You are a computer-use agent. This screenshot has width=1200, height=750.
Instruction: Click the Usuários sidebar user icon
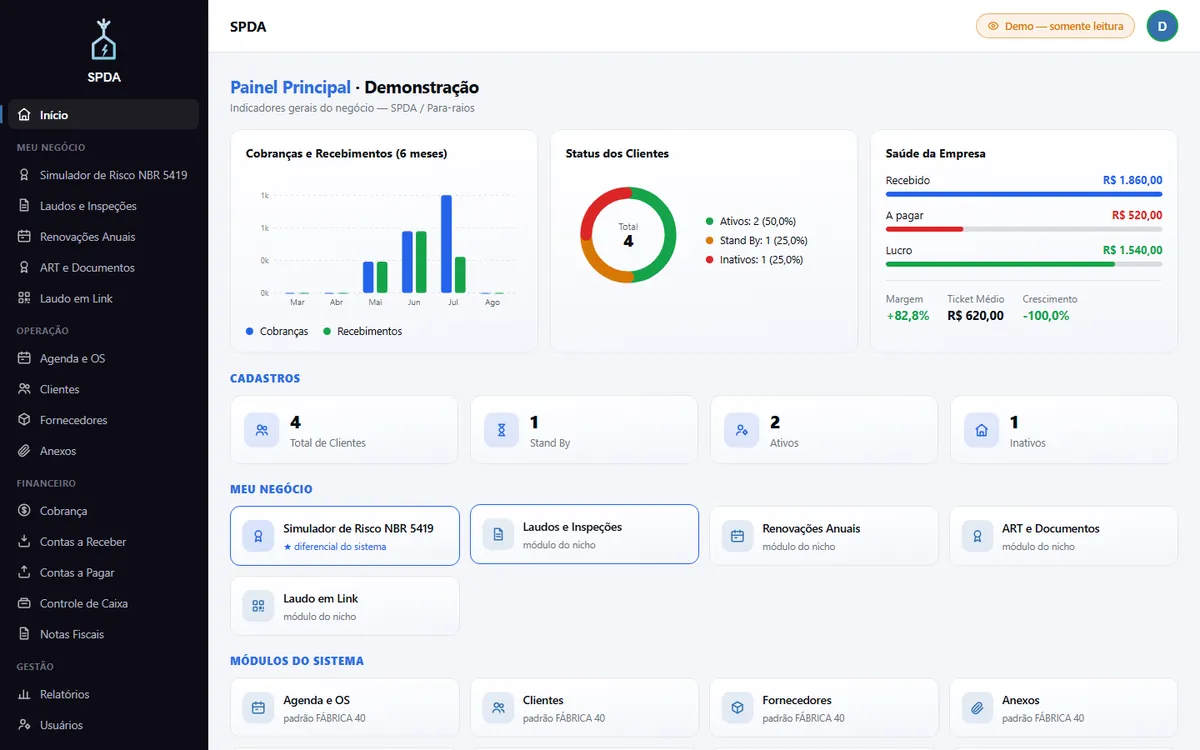tap(24, 725)
